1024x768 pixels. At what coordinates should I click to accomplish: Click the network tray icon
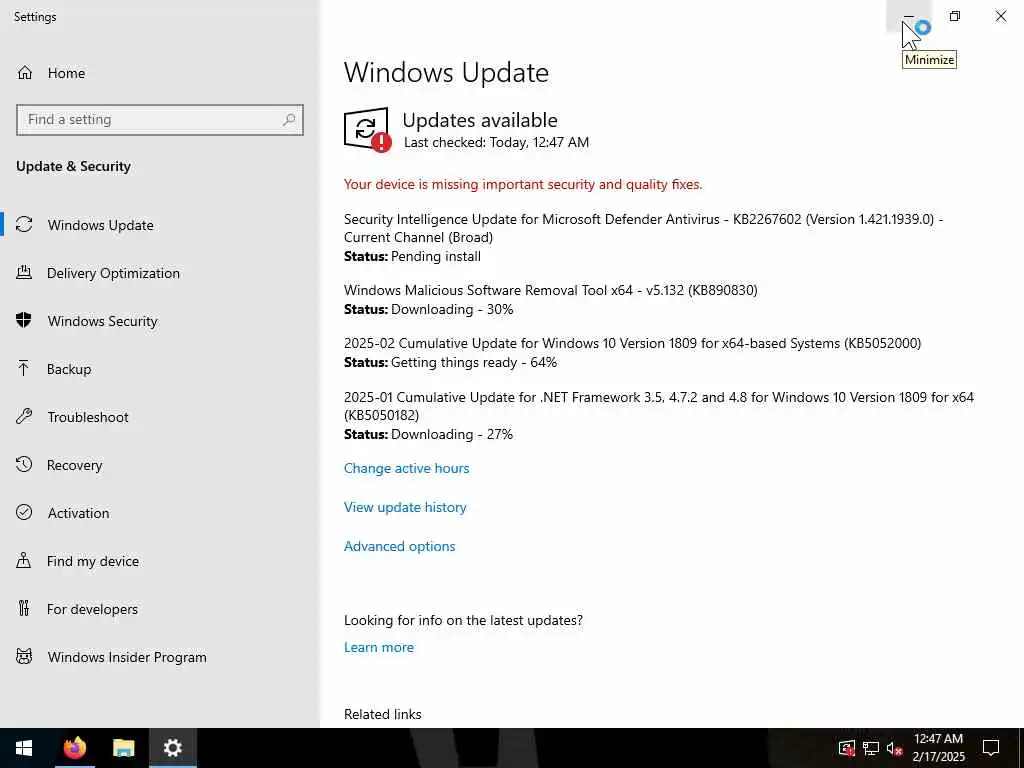point(871,748)
